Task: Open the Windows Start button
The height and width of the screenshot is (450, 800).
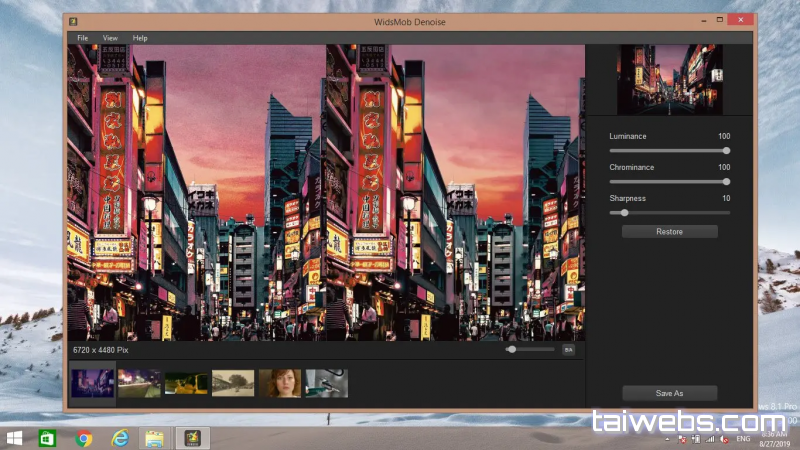Action: pos(15,438)
